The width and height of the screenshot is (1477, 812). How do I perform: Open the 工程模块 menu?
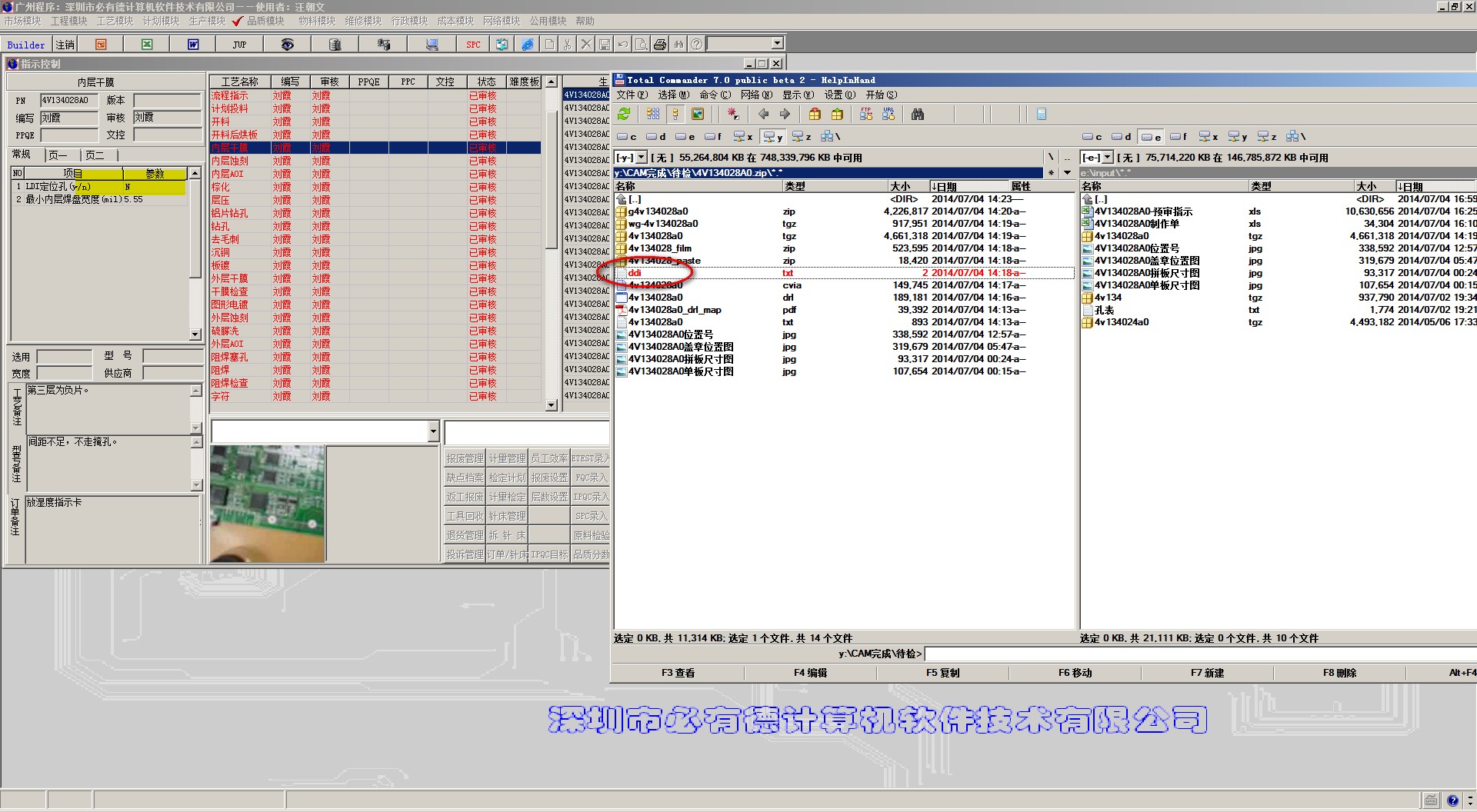(69, 22)
